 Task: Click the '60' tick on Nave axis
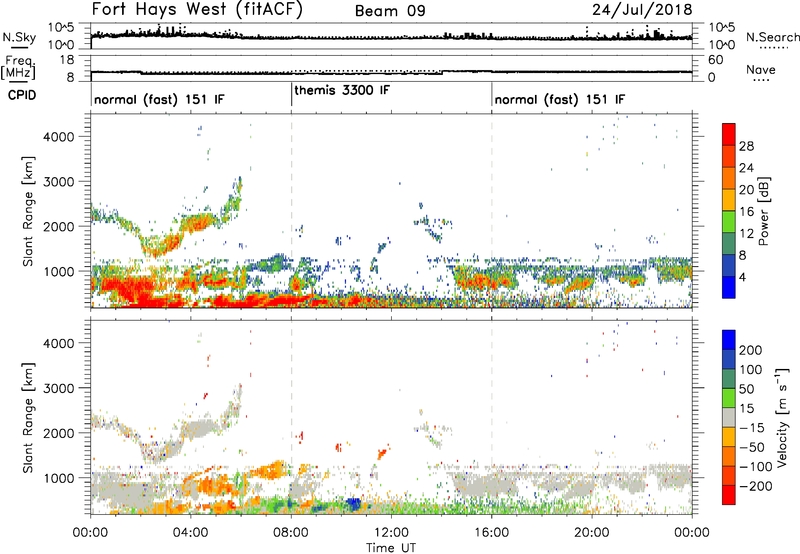pos(716,60)
